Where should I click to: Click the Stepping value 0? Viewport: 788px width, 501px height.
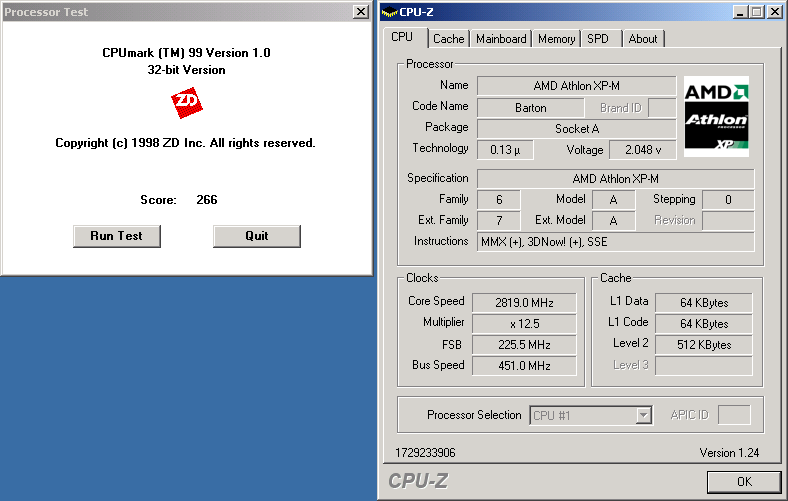(728, 199)
